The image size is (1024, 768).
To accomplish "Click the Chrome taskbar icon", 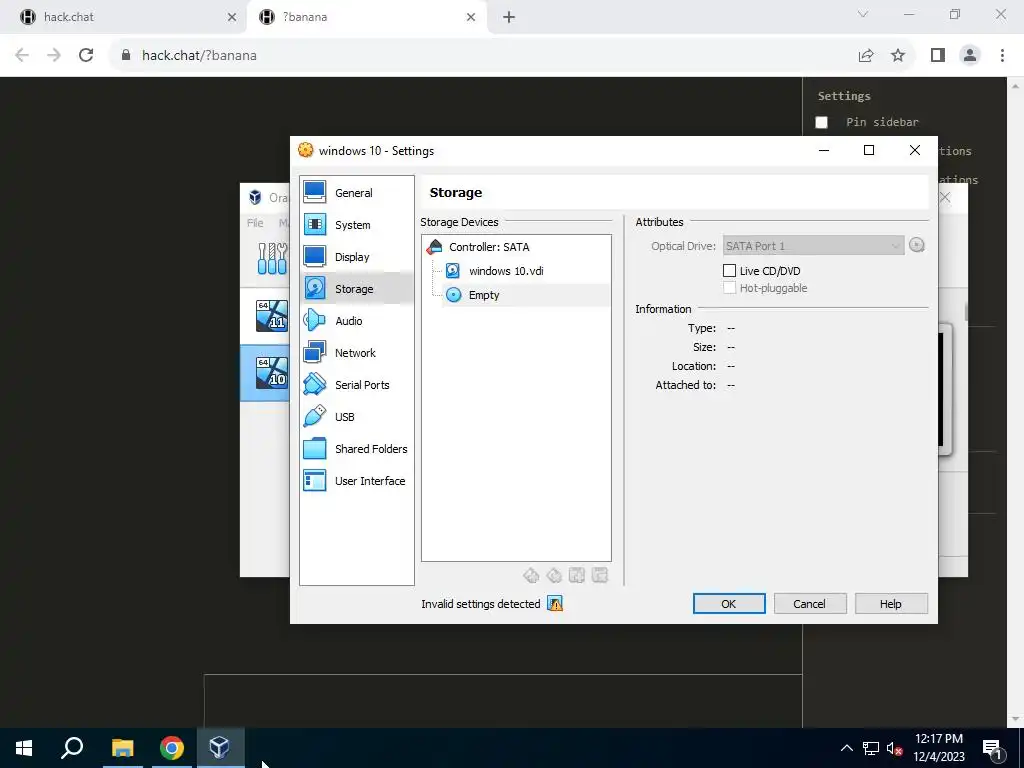I will tap(172, 748).
